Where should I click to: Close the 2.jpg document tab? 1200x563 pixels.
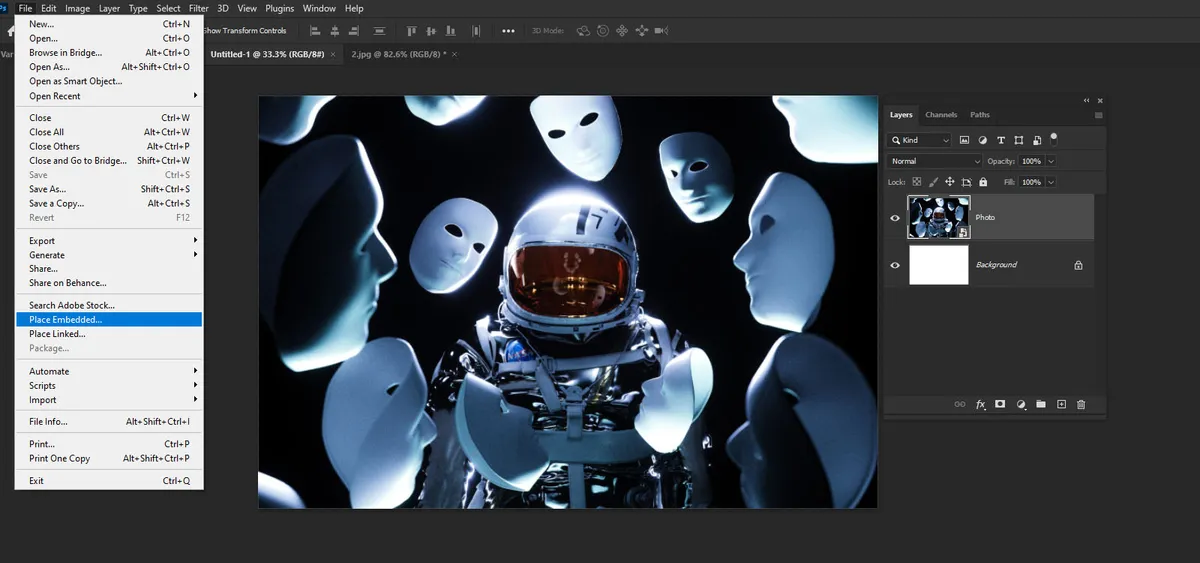coord(454,54)
